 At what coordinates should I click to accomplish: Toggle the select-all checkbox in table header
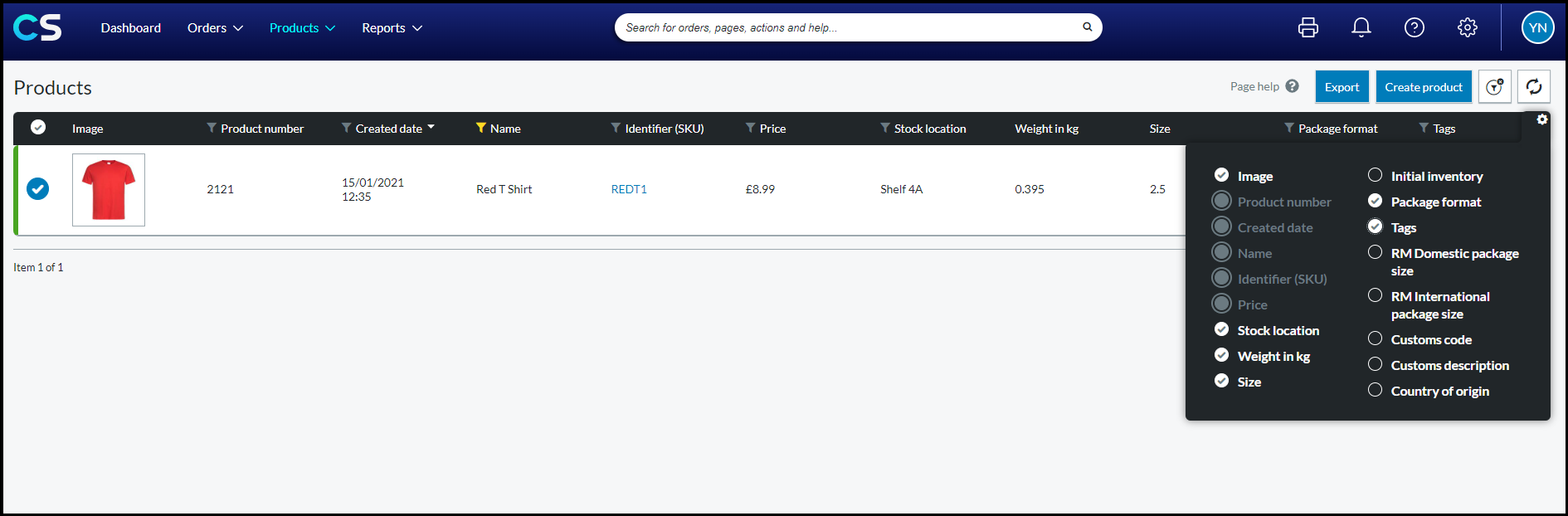coord(38,127)
